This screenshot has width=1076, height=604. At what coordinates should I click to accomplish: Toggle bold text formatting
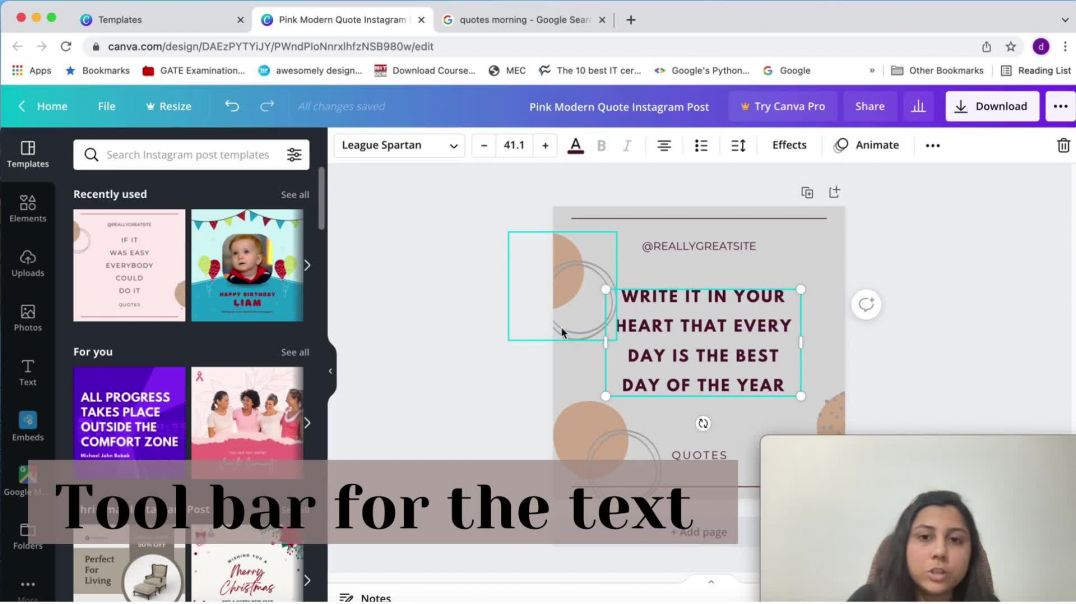[602, 146]
